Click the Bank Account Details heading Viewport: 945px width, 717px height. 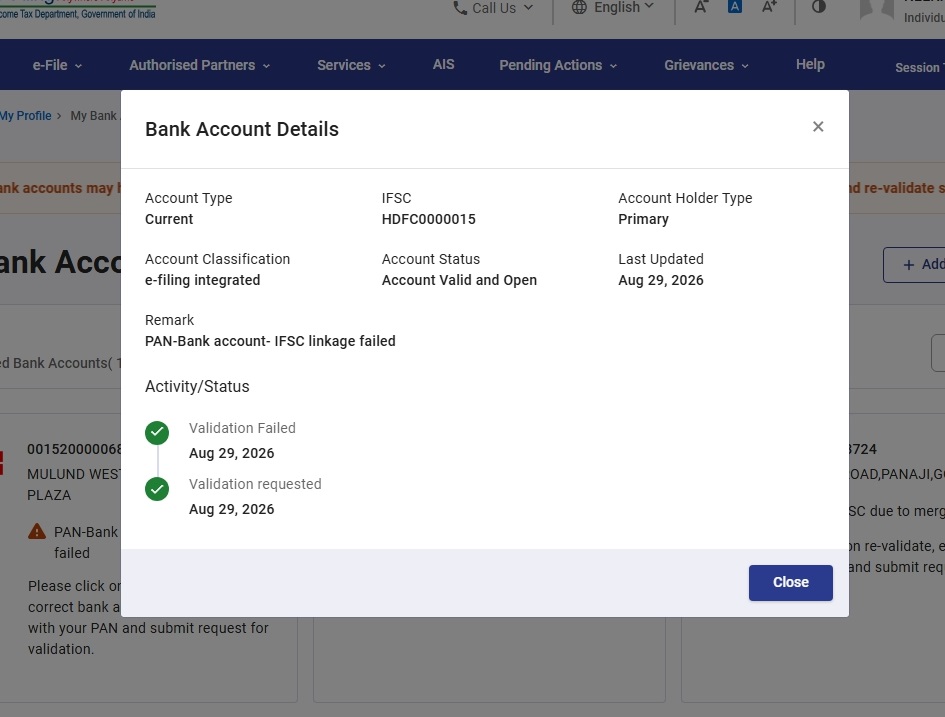click(x=242, y=129)
